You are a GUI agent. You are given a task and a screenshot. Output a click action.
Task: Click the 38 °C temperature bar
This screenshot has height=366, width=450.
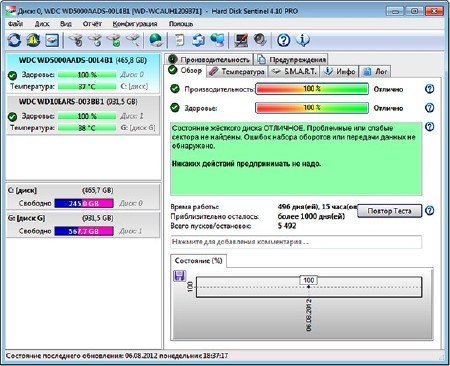tap(87, 128)
